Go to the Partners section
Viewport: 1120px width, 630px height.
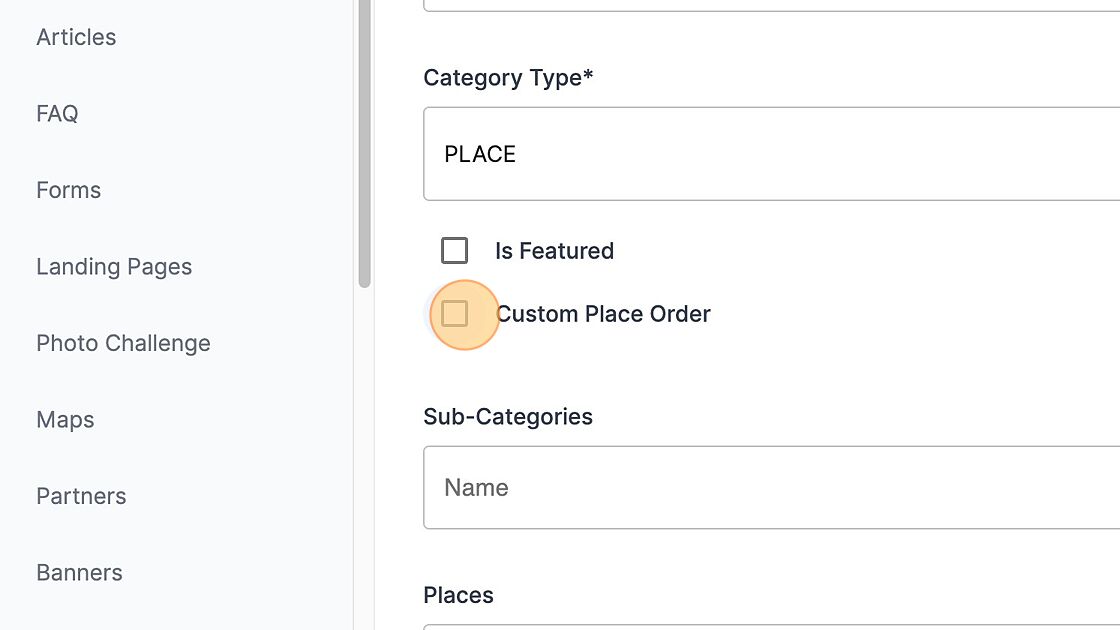81,496
